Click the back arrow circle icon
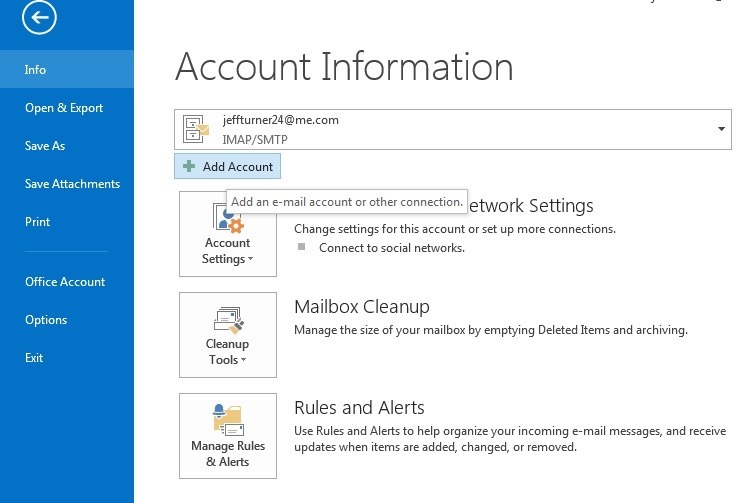This screenshot has height=503, width=741. pos(39,17)
